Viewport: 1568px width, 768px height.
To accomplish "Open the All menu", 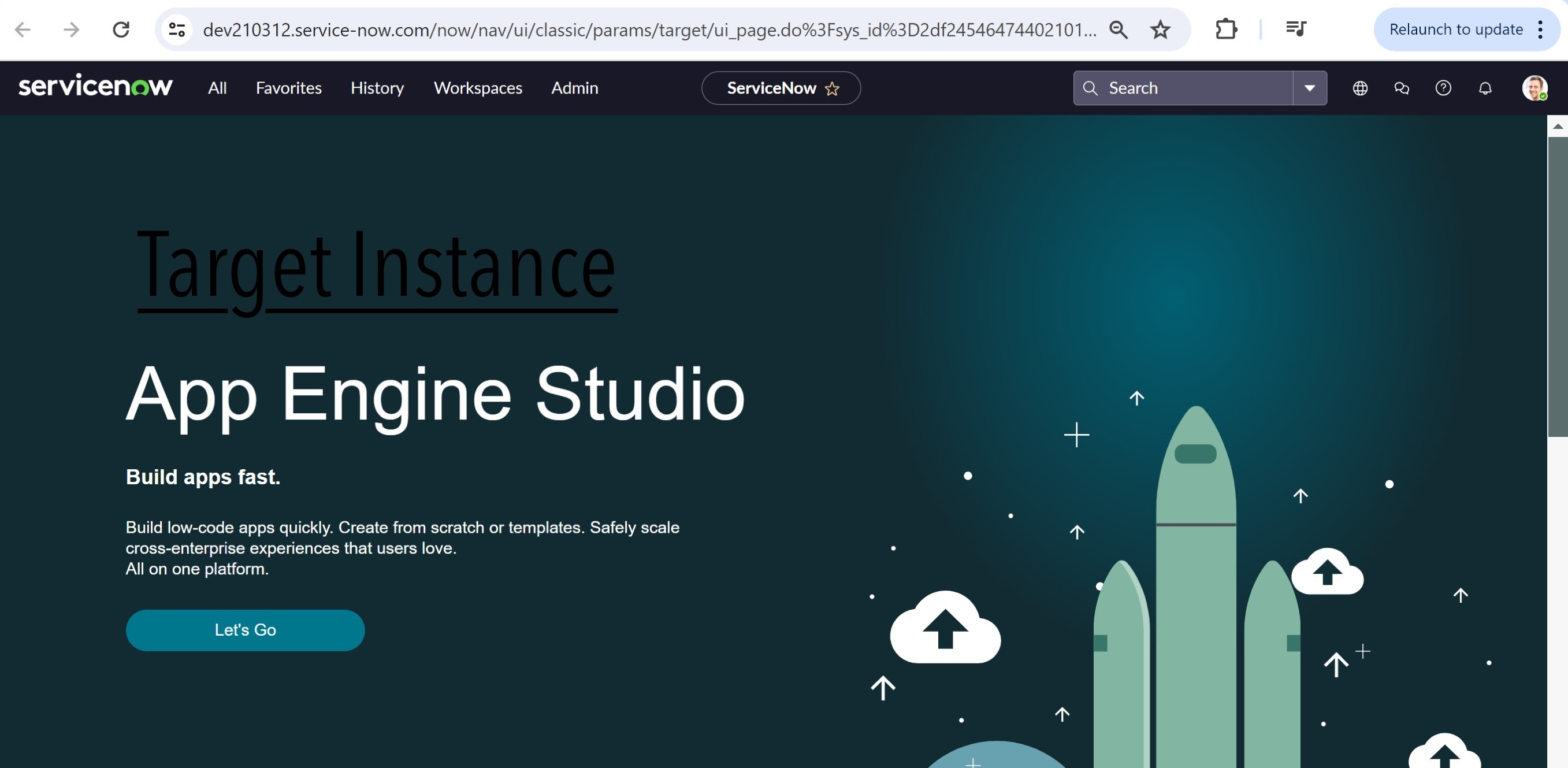I will tap(217, 88).
